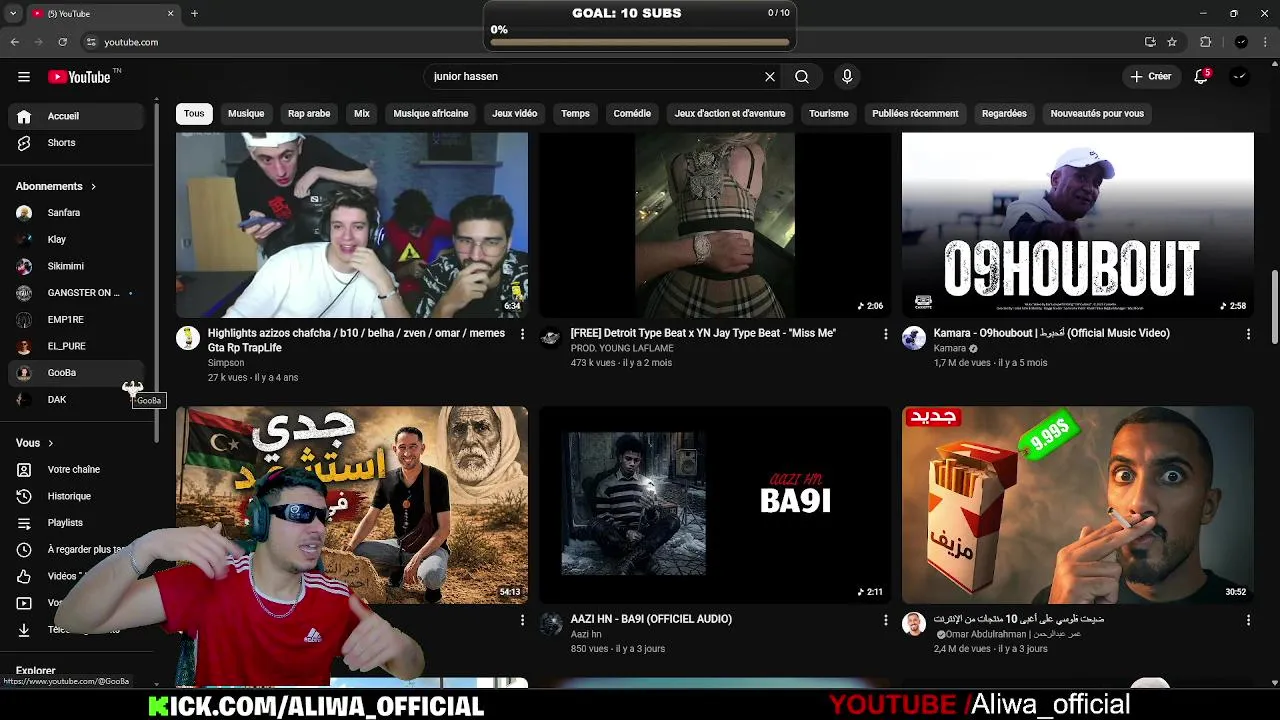The image size is (1280, 720).
Task: Select the Rap arabe filter chip
Action: coord(309,114)
